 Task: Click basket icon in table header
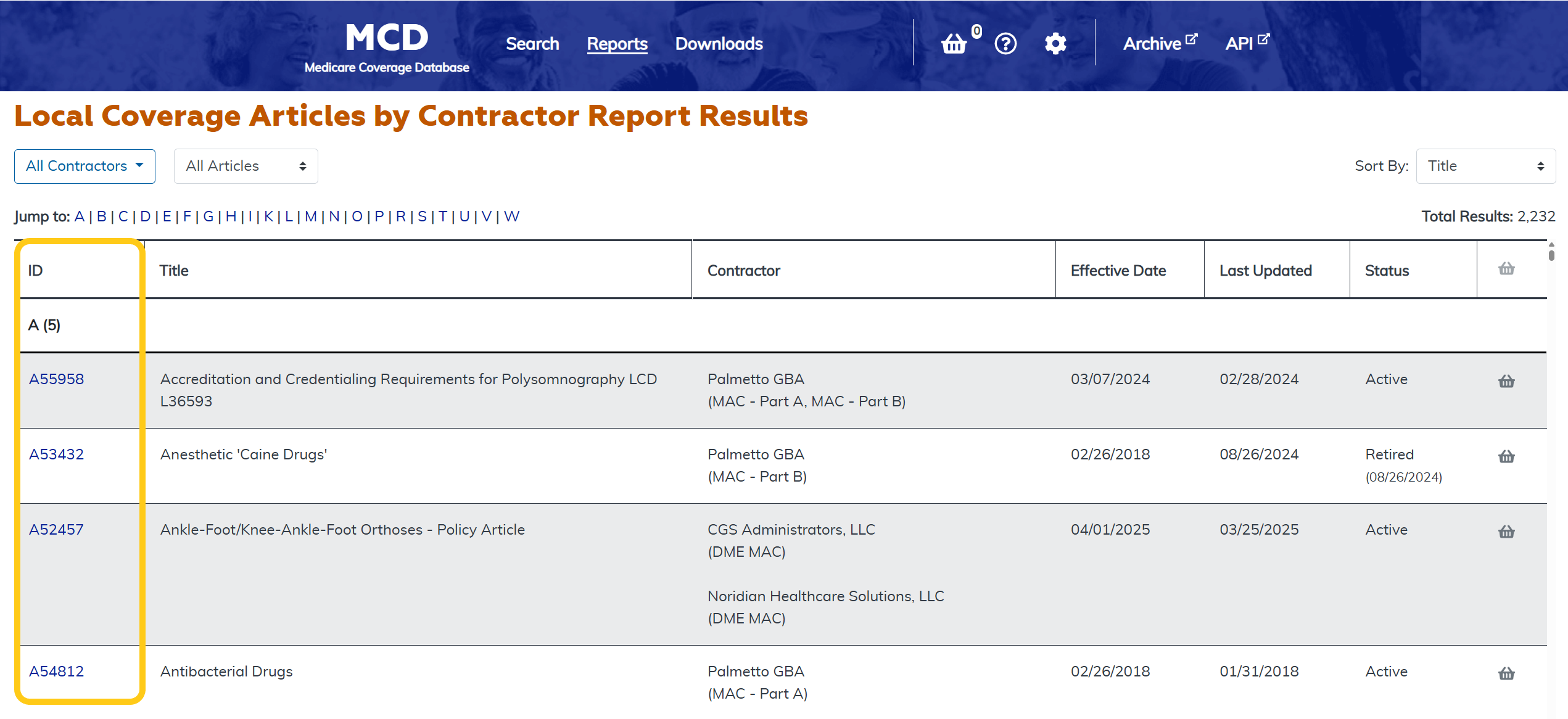(x=1506, y=269)
